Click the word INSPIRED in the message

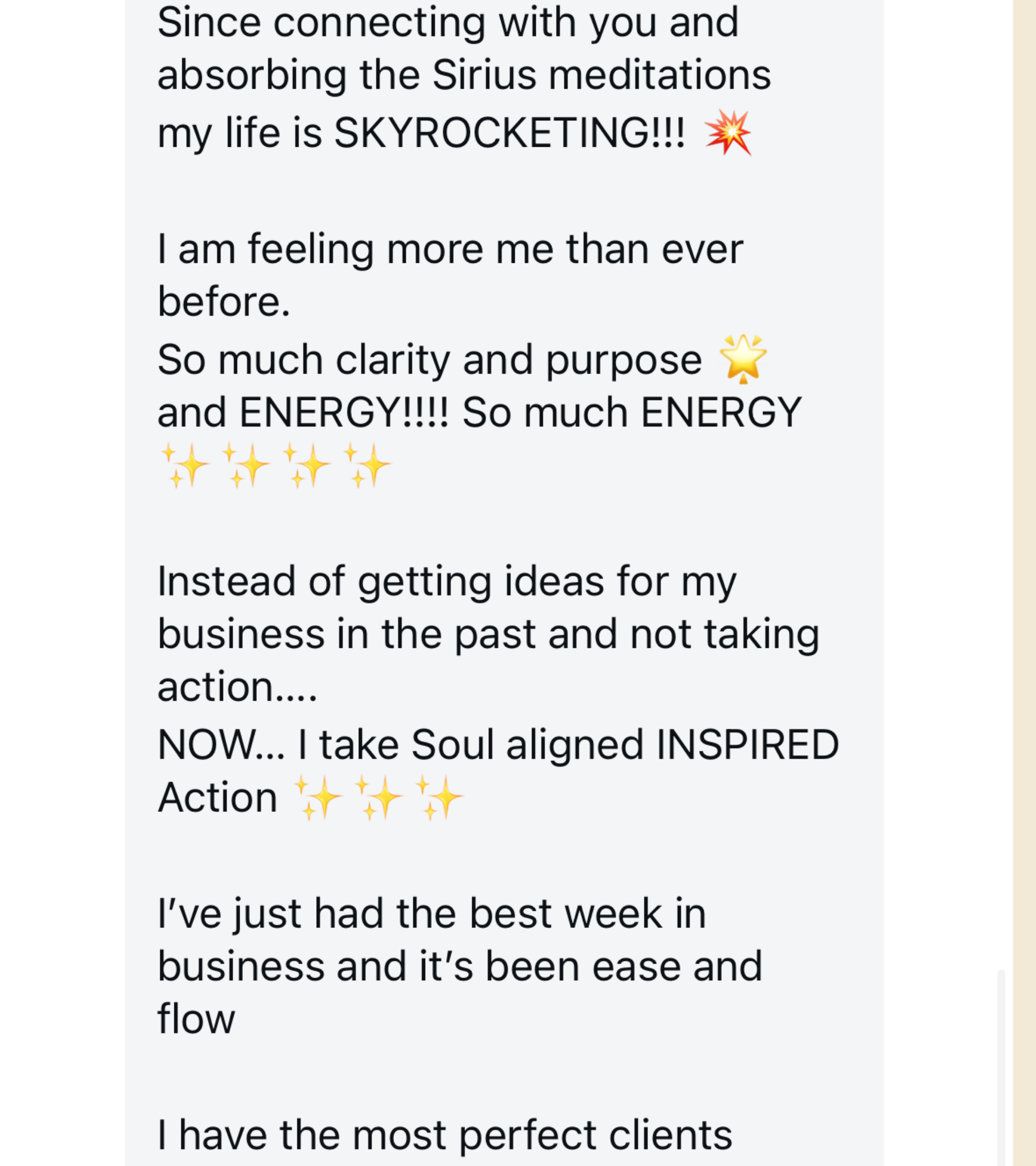[747, 744]
